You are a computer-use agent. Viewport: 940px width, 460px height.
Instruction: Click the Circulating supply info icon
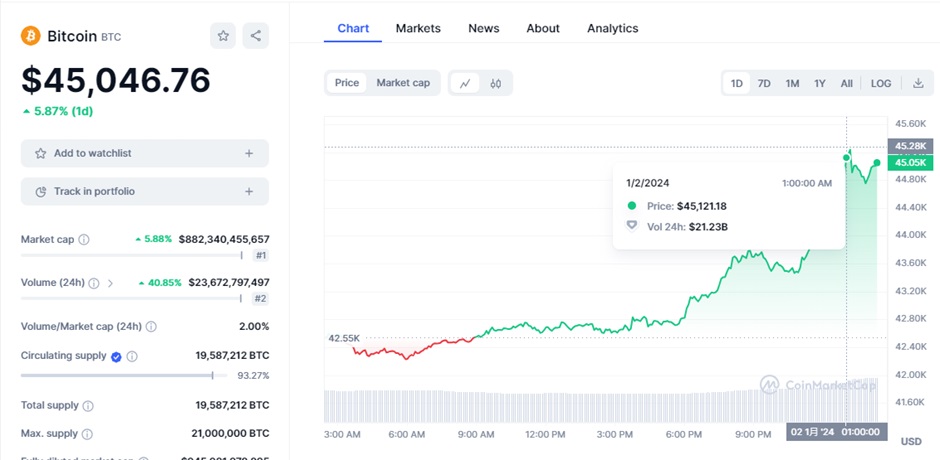132,356
